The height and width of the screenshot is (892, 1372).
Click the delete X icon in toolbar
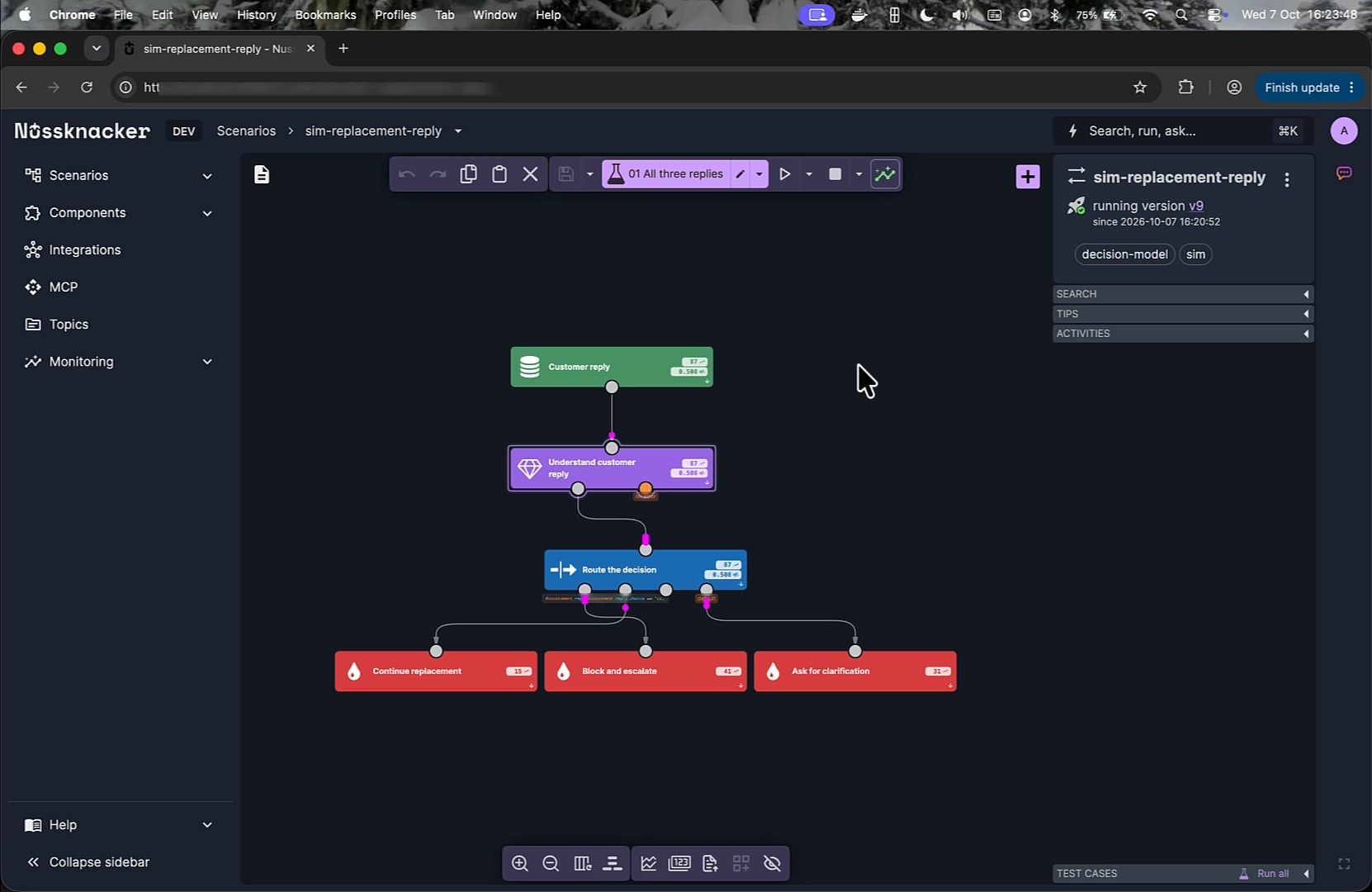531,174
